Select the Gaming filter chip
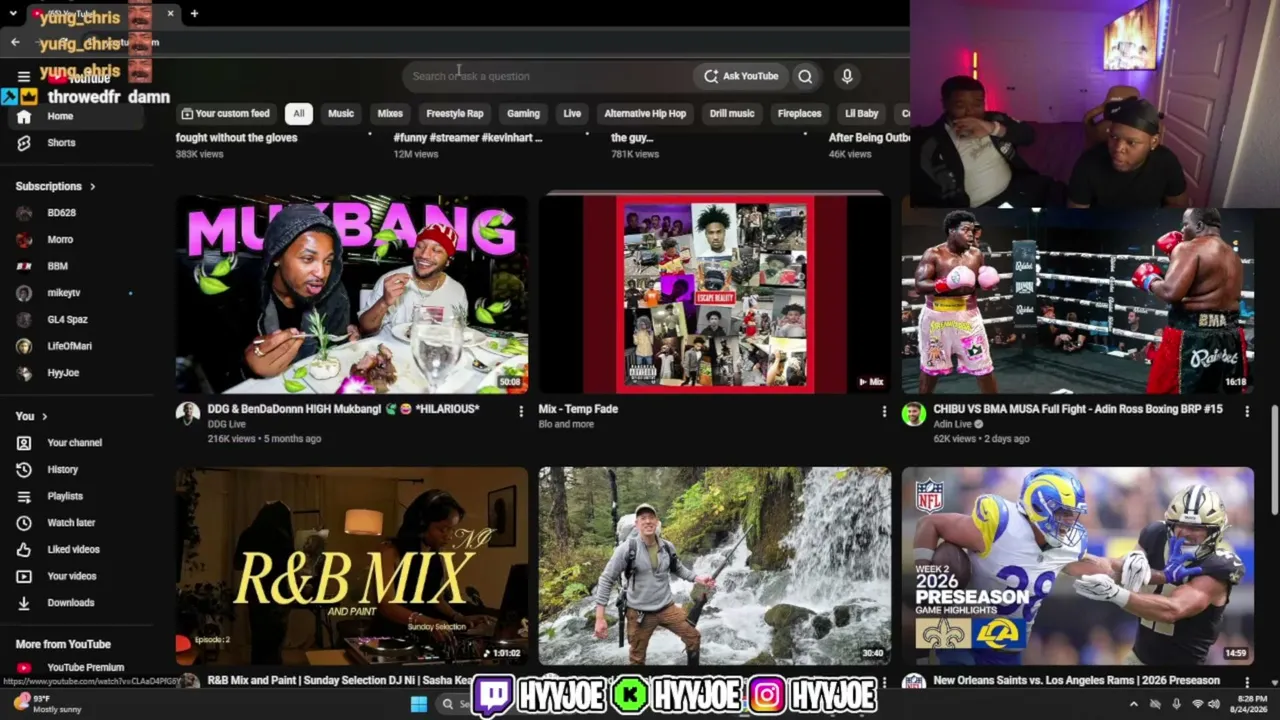The width and height of the screenshot is (1280, 720). pyautogui.click(x=523, y=114)
